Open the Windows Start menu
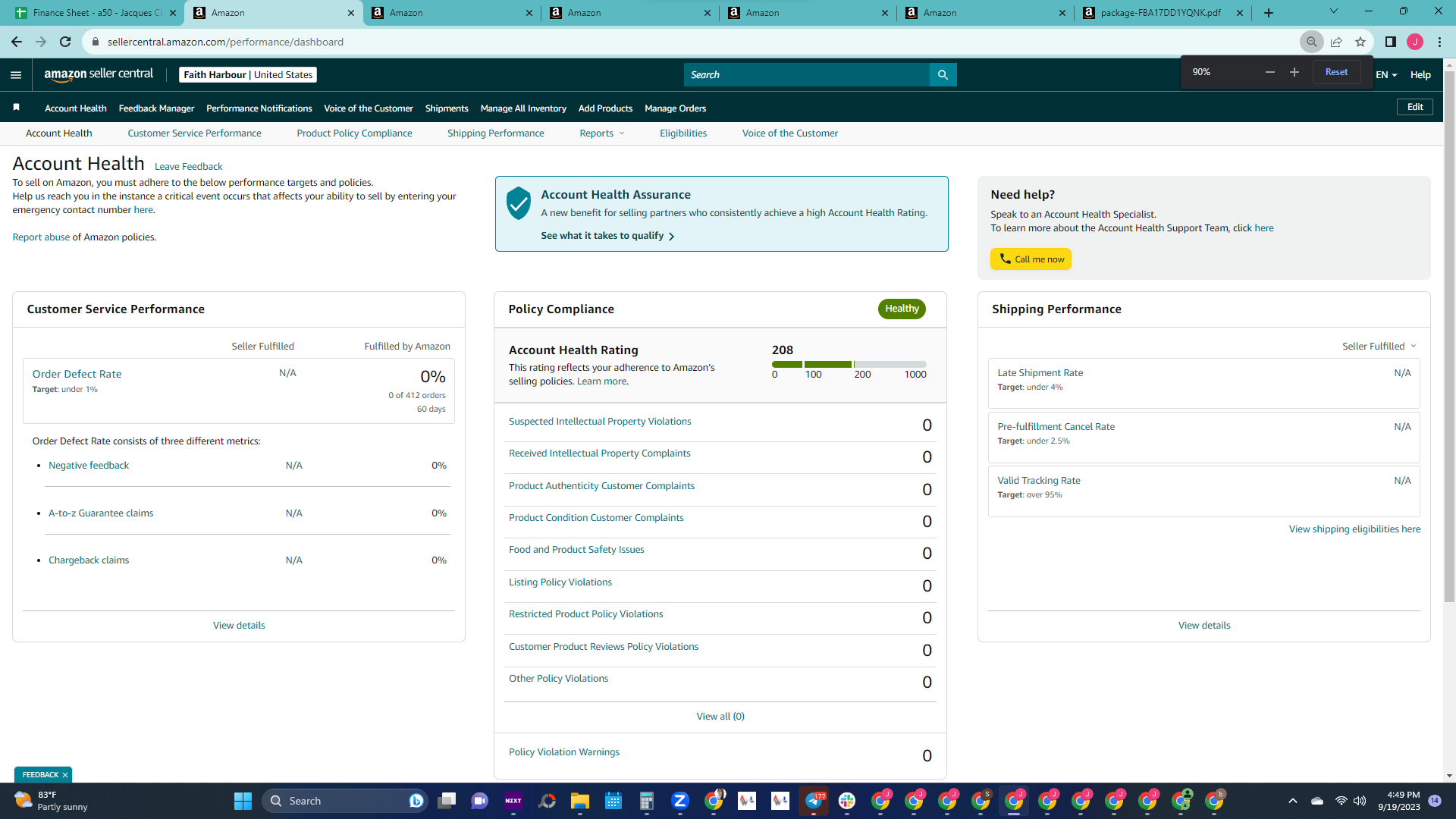Viewport: 1456px width, 819px height. click(x=243, y=801)
